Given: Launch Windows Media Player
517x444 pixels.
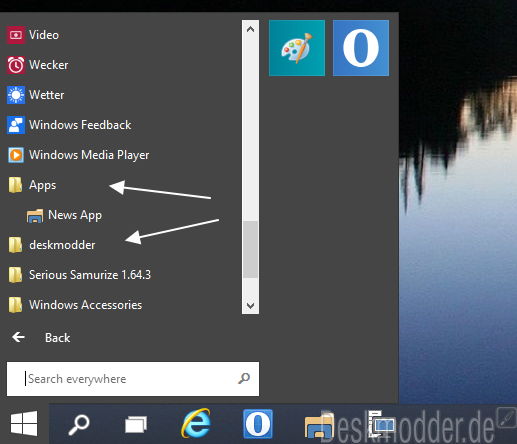Looking at the screenshot, I should (x=78, y=155).
